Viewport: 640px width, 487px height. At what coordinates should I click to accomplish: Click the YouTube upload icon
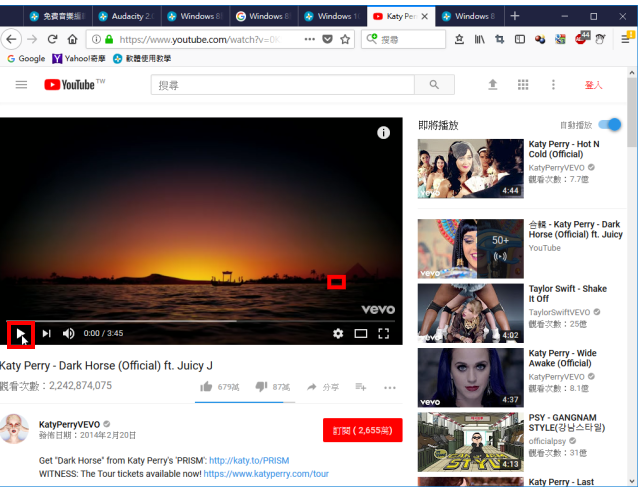[493, 85]
